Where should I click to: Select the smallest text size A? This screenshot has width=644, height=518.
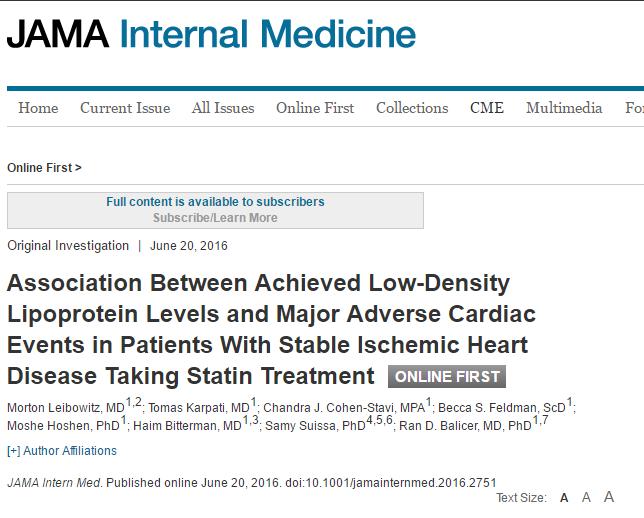point(565,498)
